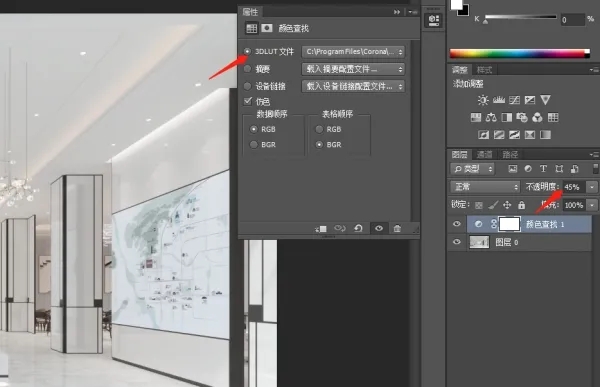Switch to the 通道 channels tab
Screen dimensions: 600x387
pos(484,155)
